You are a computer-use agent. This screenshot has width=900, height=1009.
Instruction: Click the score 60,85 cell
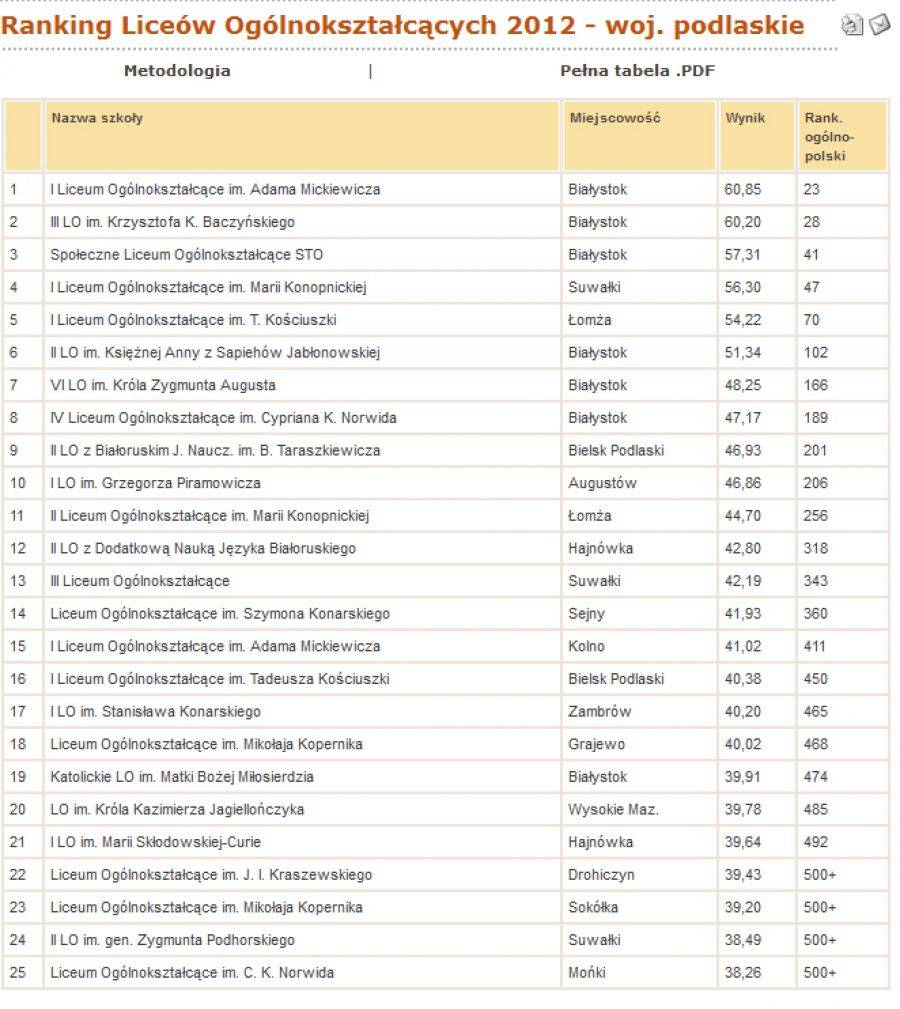[x=742, y=190]
